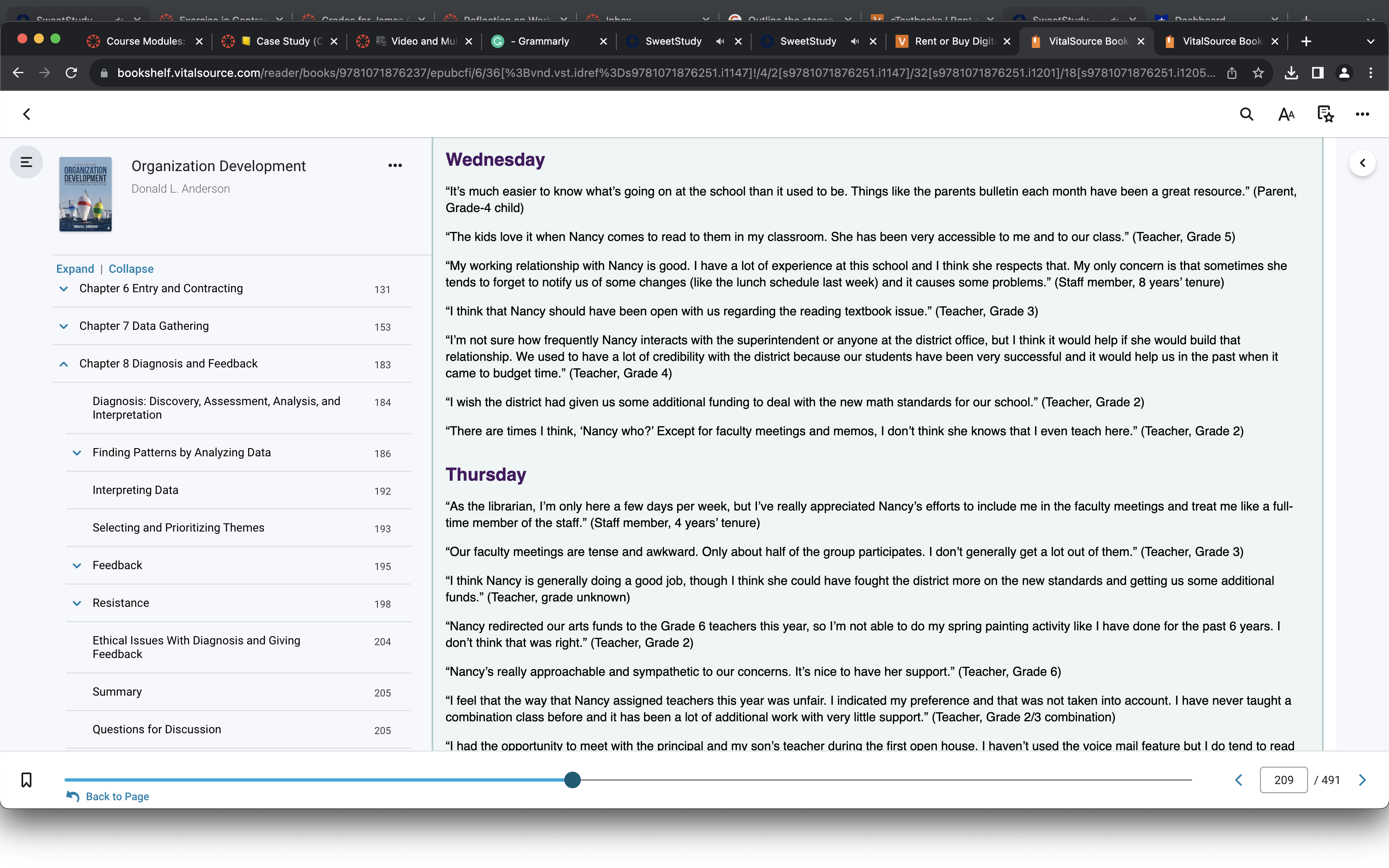1389x868 pixels.
Task: Go to the previous page arrow
Action: pyautogui.click(x=1239, y=780)
